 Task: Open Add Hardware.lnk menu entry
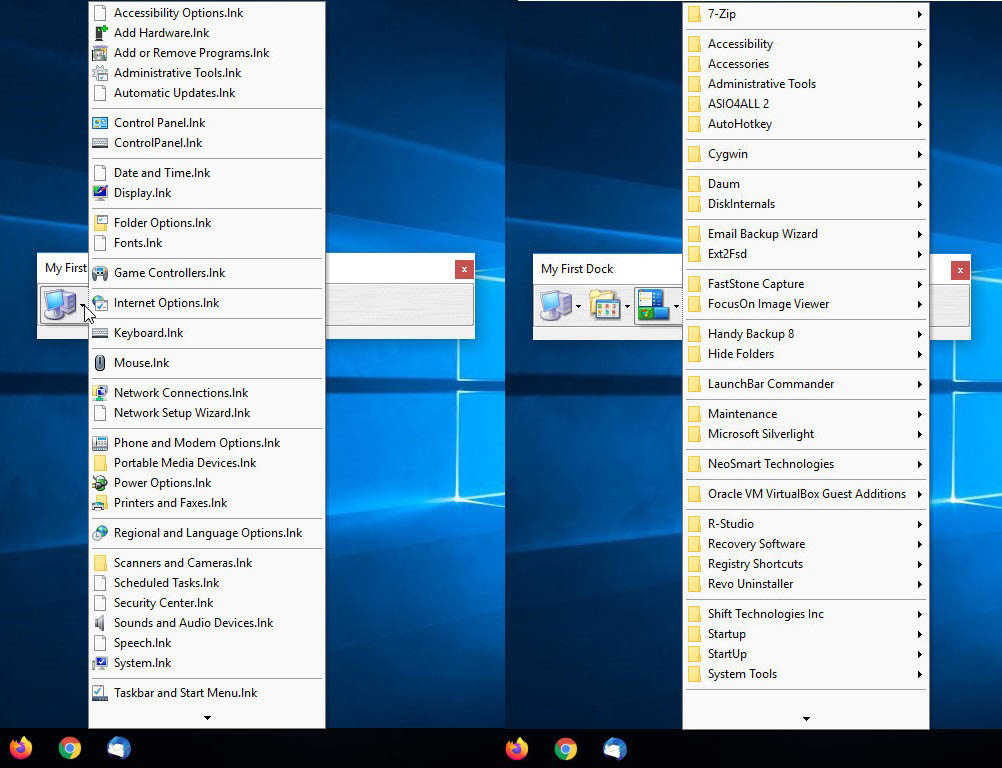click(206, 33)
